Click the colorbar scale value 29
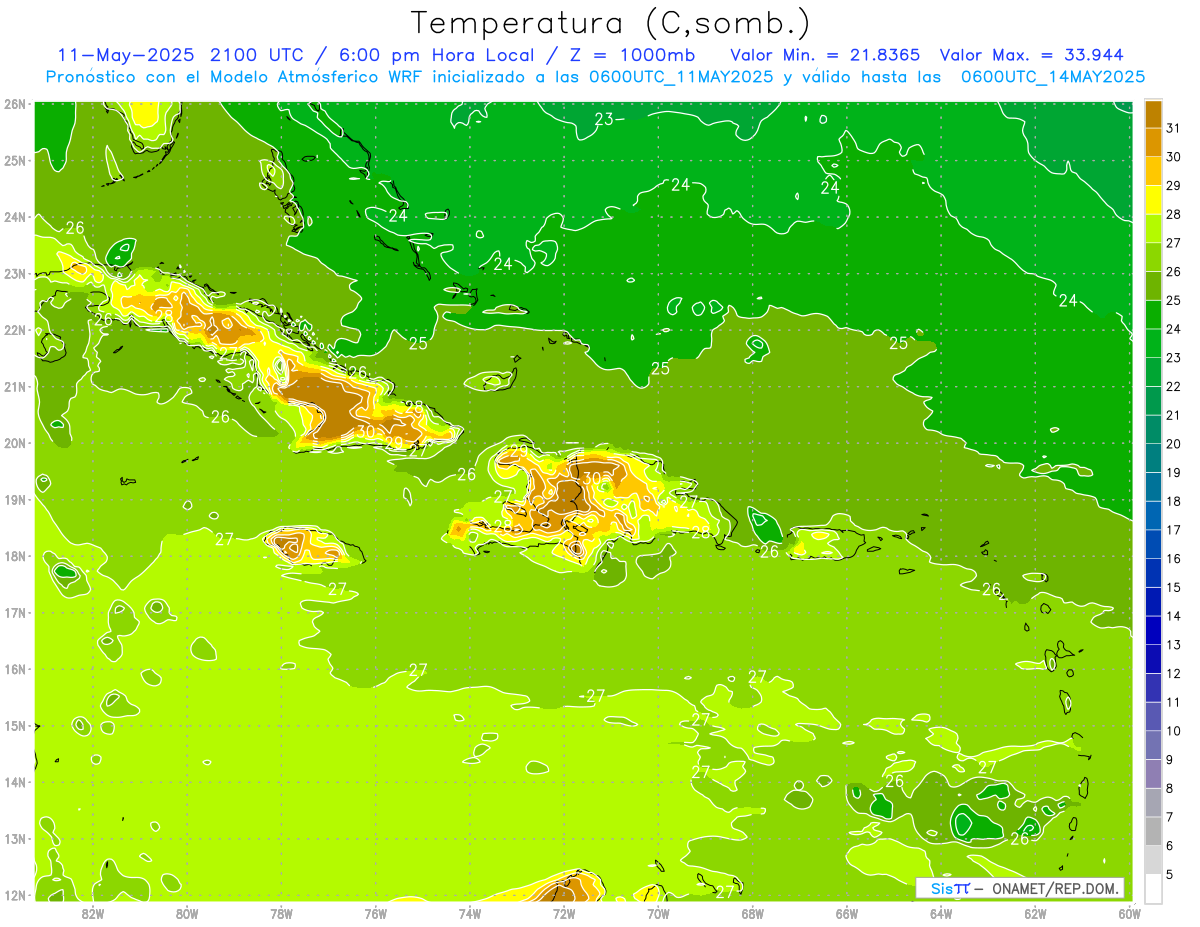The image size is (1200, 927). 1174,185
